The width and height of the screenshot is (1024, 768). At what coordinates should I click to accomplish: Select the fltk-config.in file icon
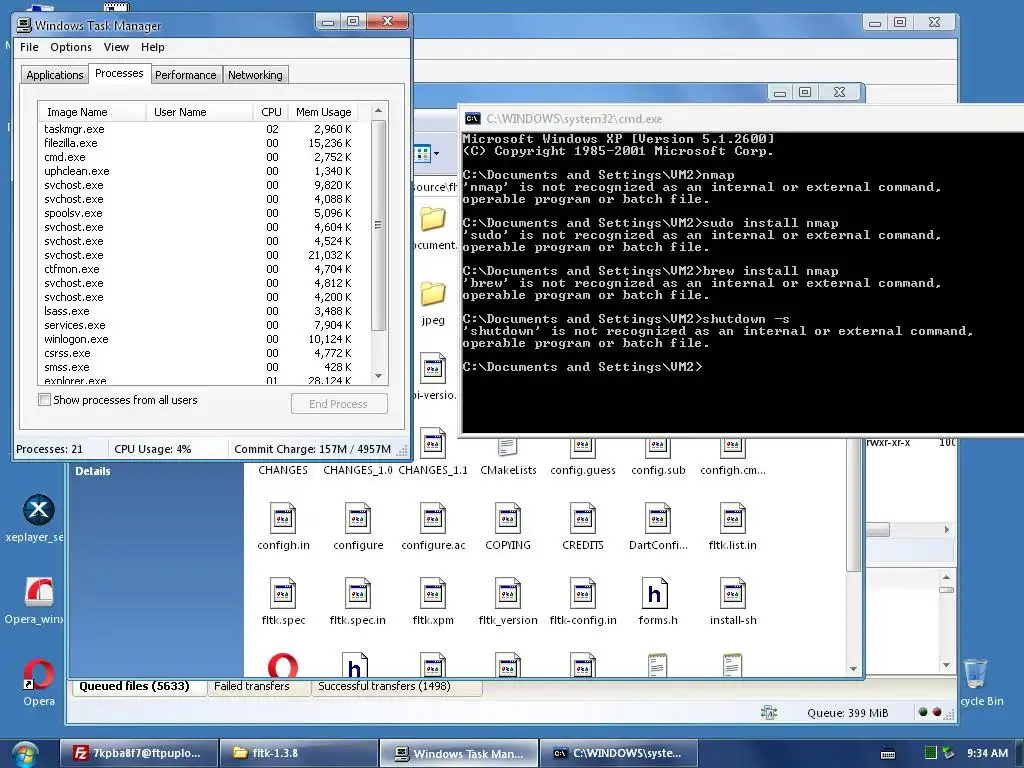(583, 594)
